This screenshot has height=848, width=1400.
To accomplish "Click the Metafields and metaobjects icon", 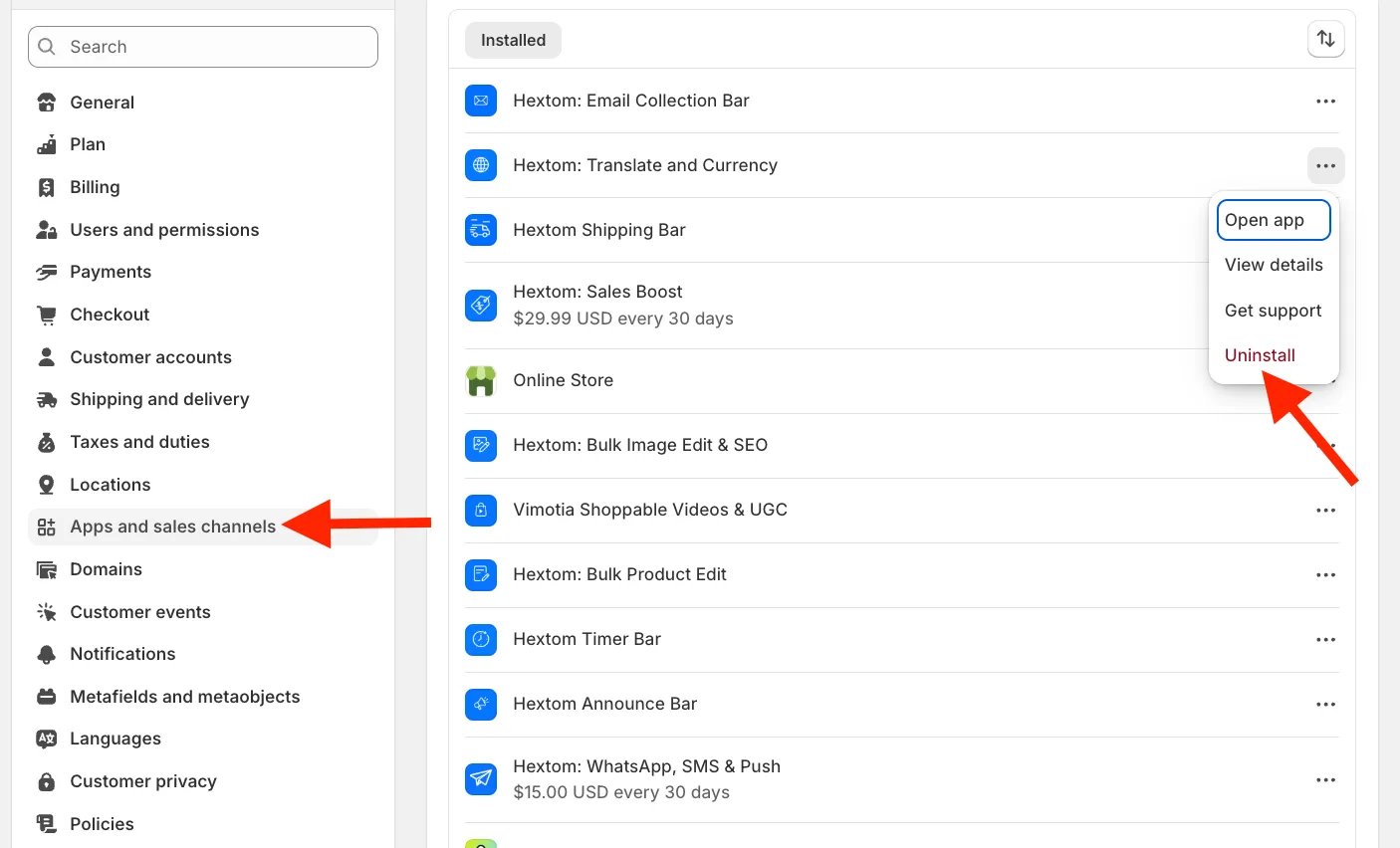I will [x=47, y=697].
